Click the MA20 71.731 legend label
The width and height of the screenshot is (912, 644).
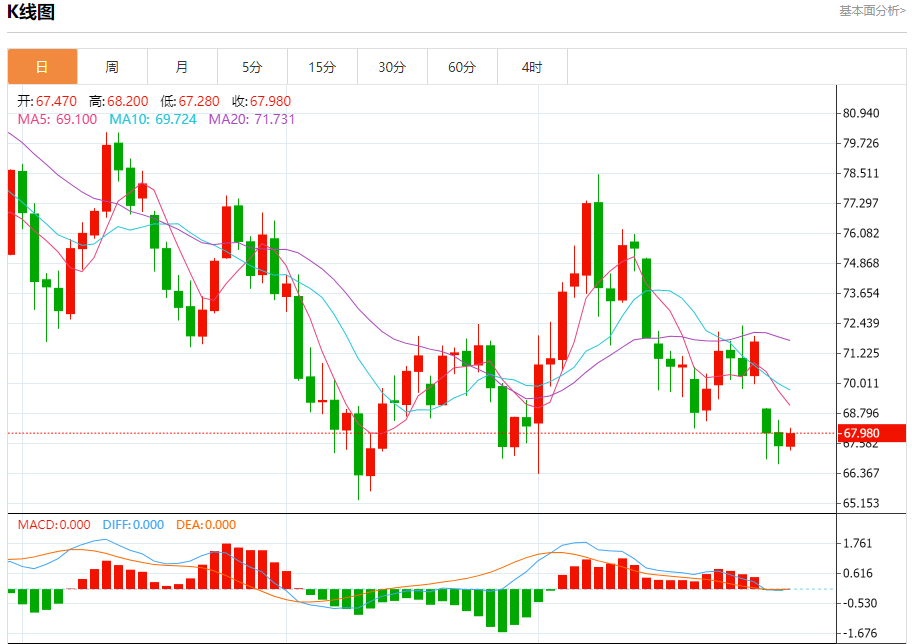point(252,119)
